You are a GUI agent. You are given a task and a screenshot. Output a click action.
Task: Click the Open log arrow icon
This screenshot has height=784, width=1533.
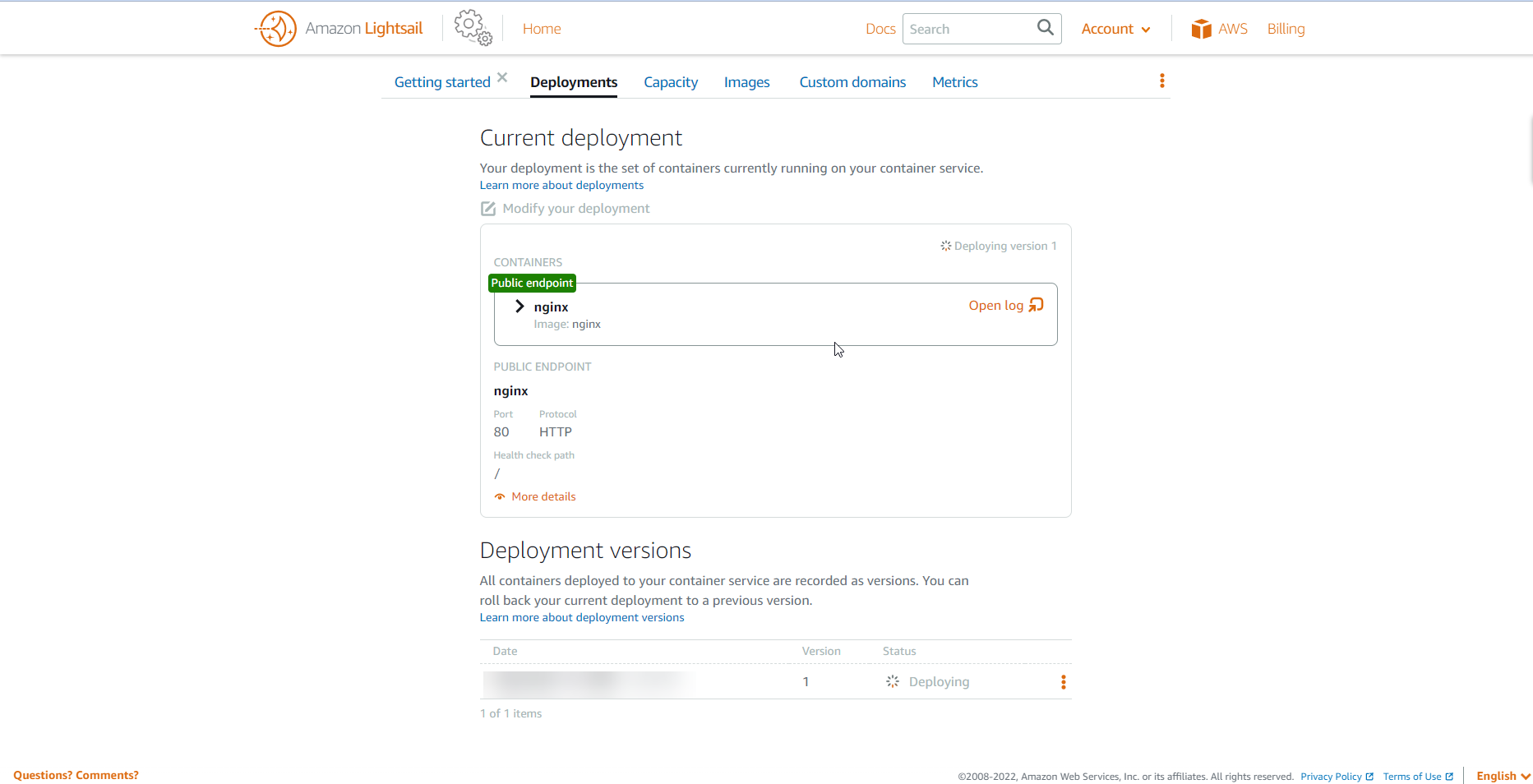(1037, 305)
